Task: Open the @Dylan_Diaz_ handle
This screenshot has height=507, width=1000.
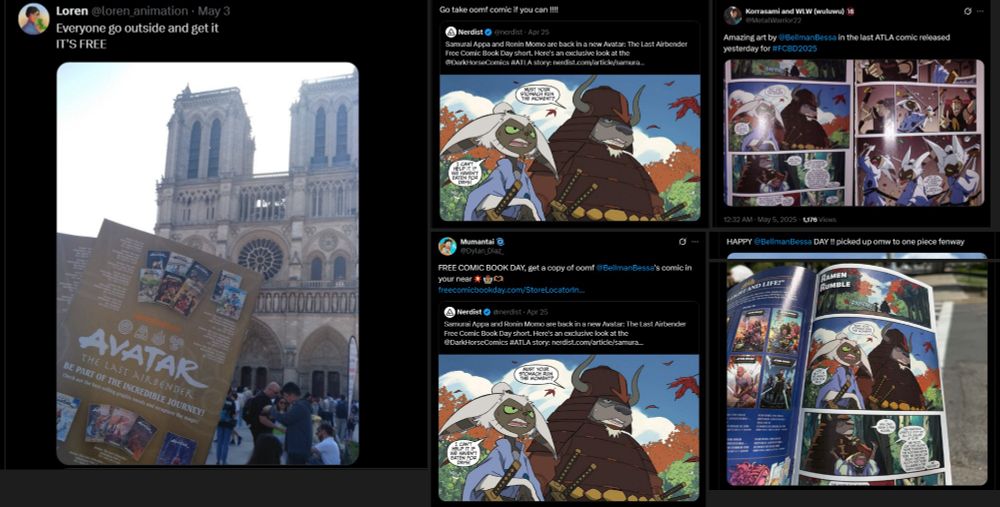Action: [481, 251]
